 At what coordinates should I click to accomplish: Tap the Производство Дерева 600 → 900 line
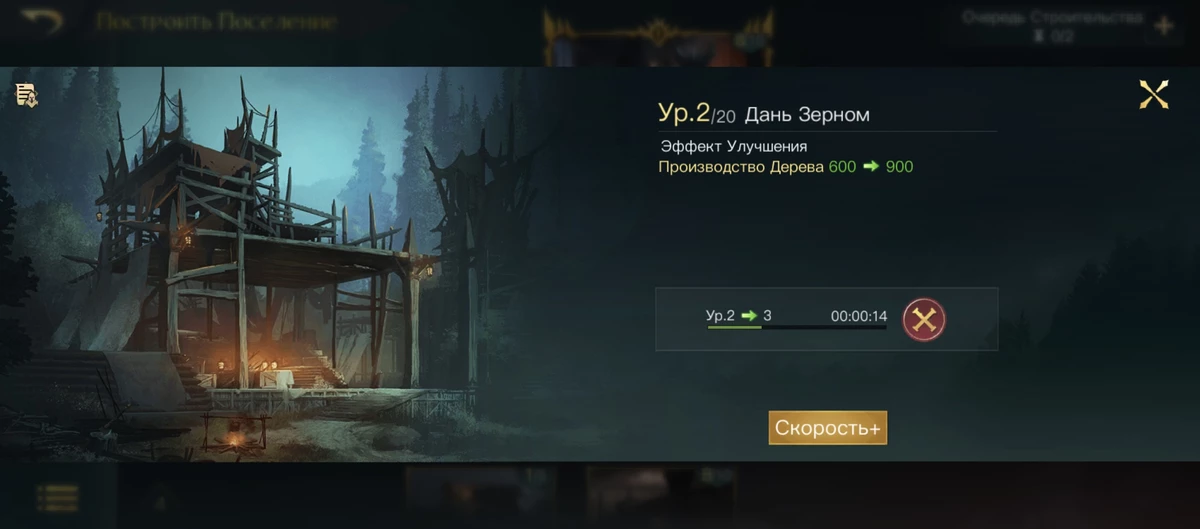click(x=785, y=167)
